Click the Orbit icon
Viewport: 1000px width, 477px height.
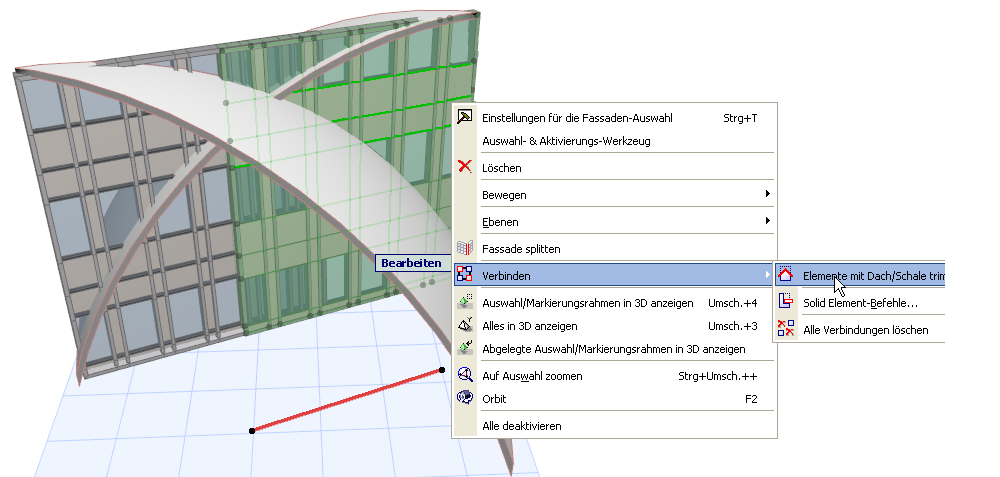click(465, 398)
